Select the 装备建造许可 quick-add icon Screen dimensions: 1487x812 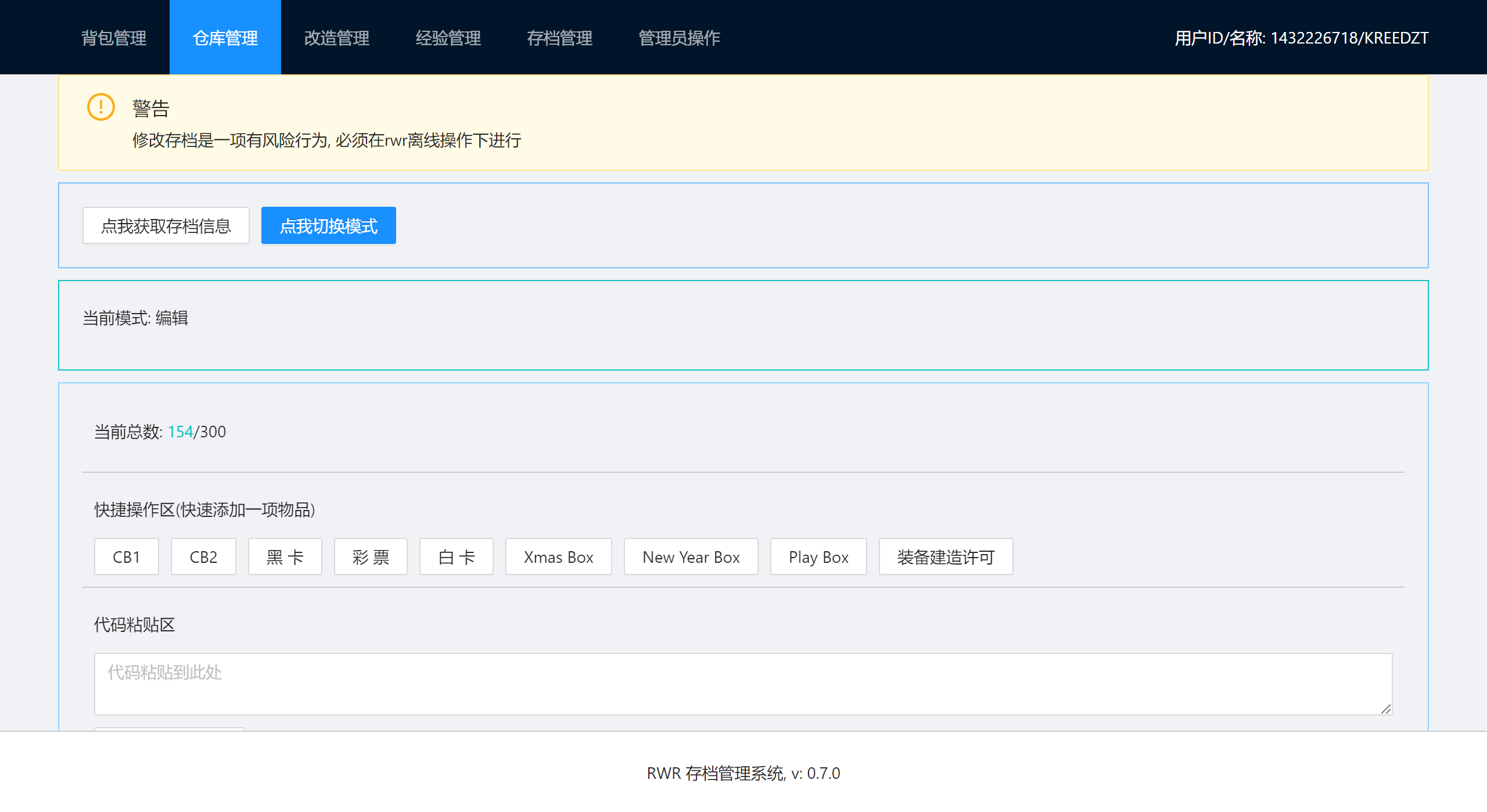(943, 557)
